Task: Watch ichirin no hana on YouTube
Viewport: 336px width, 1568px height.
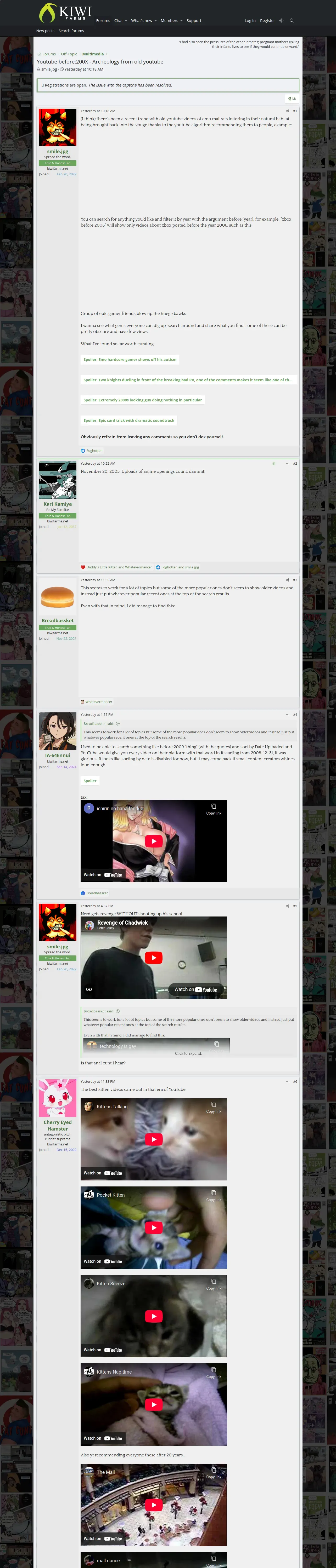Action: [103, 875]
